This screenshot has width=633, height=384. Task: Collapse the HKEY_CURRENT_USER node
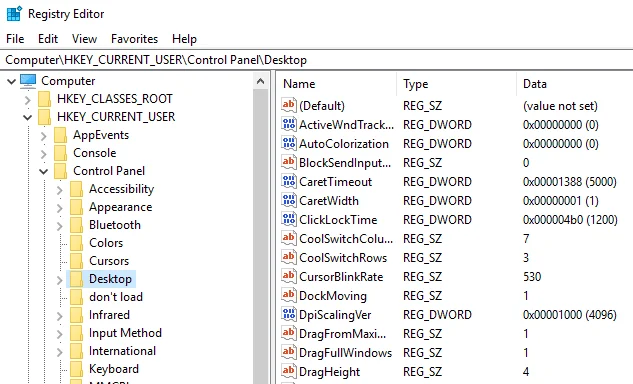tap(27, 118)
